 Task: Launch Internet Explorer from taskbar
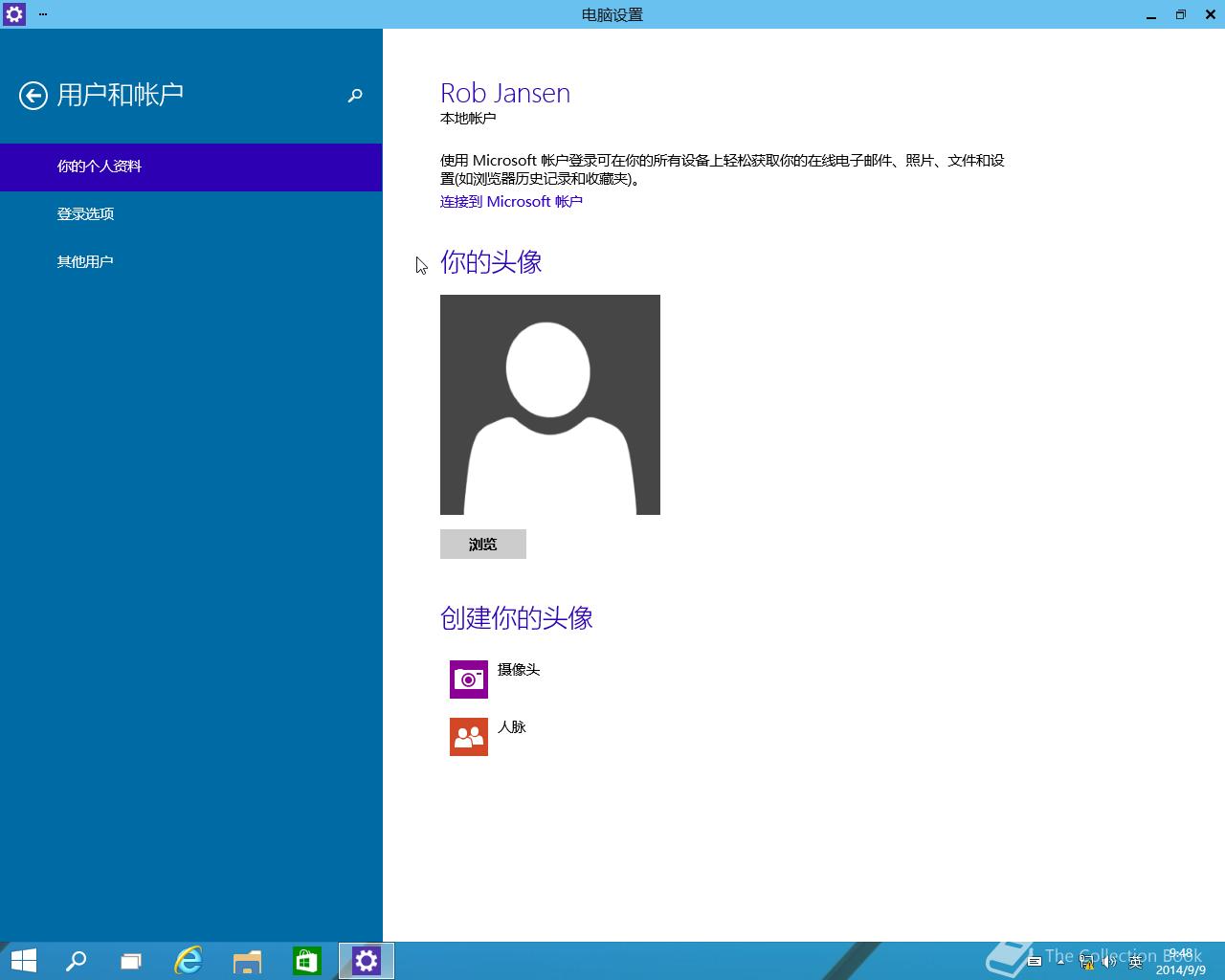189,961
